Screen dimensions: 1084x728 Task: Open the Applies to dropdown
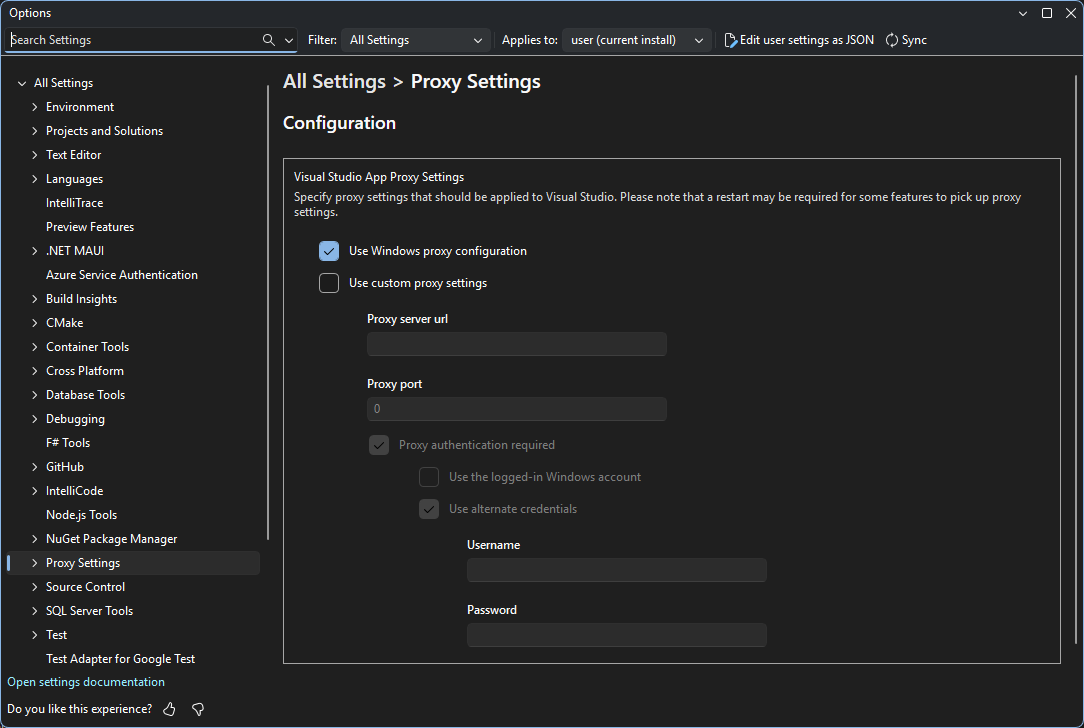(636, 40)
